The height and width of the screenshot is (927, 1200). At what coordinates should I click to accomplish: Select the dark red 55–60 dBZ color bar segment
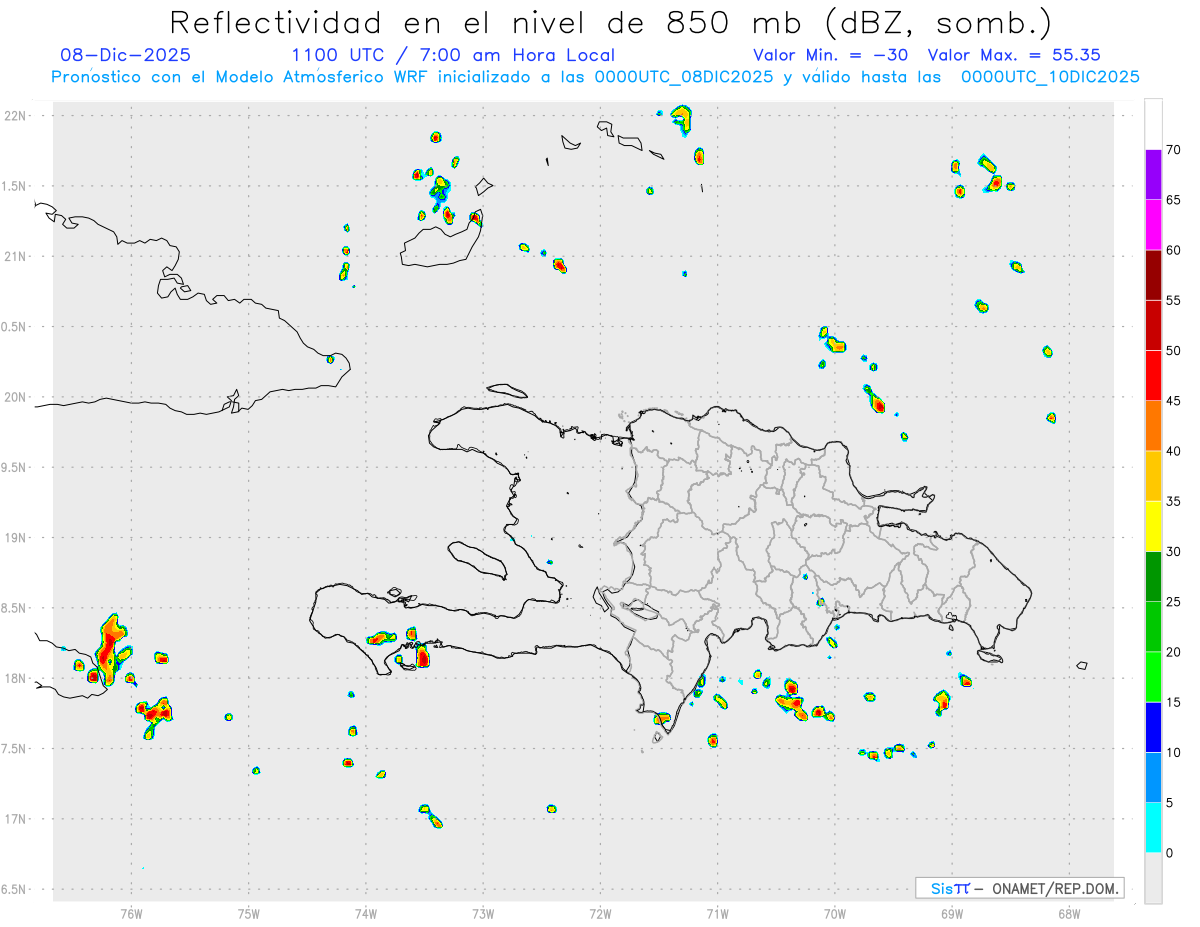[1153, 275]
